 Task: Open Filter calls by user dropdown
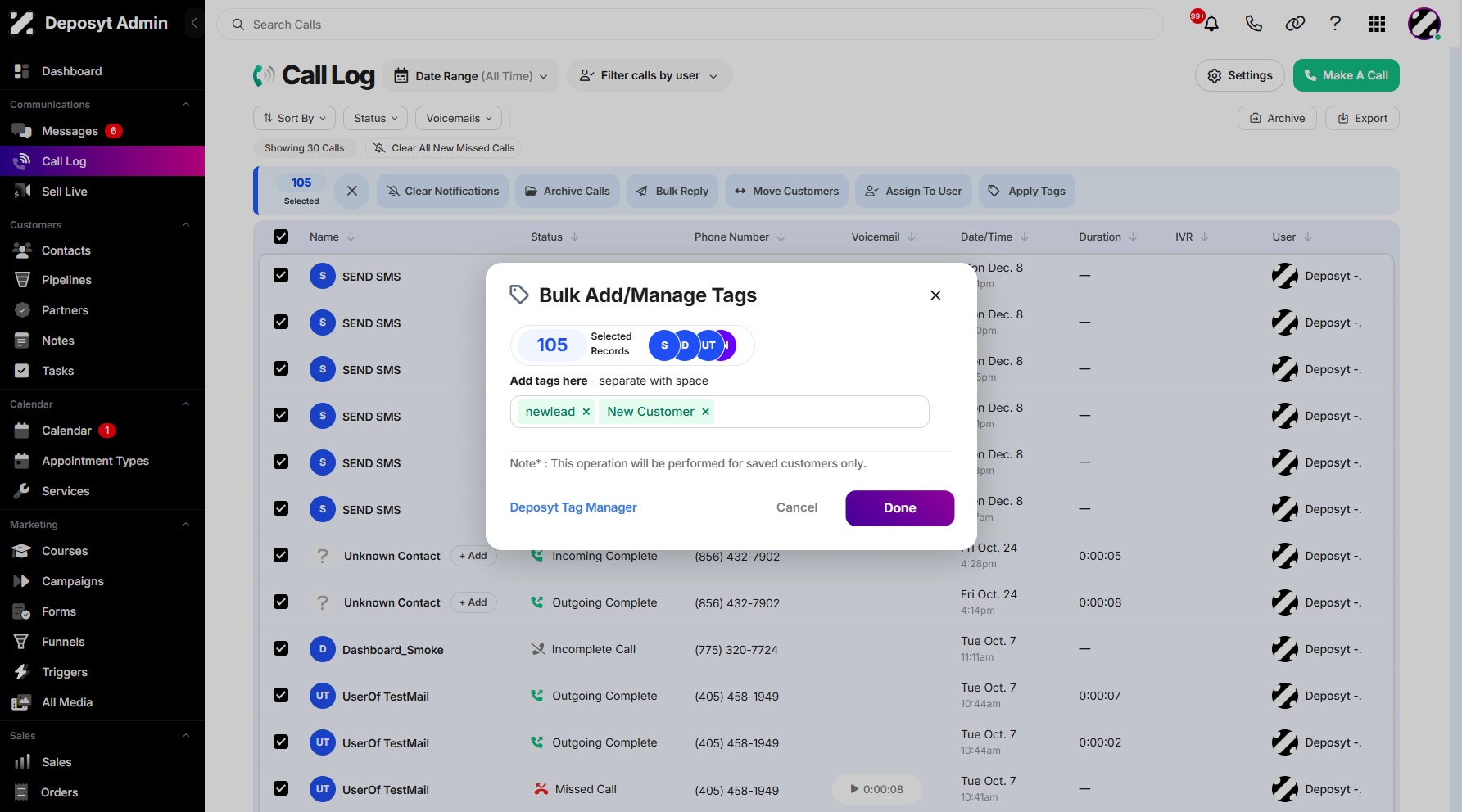pyautogui.click(x=649, y=75)
